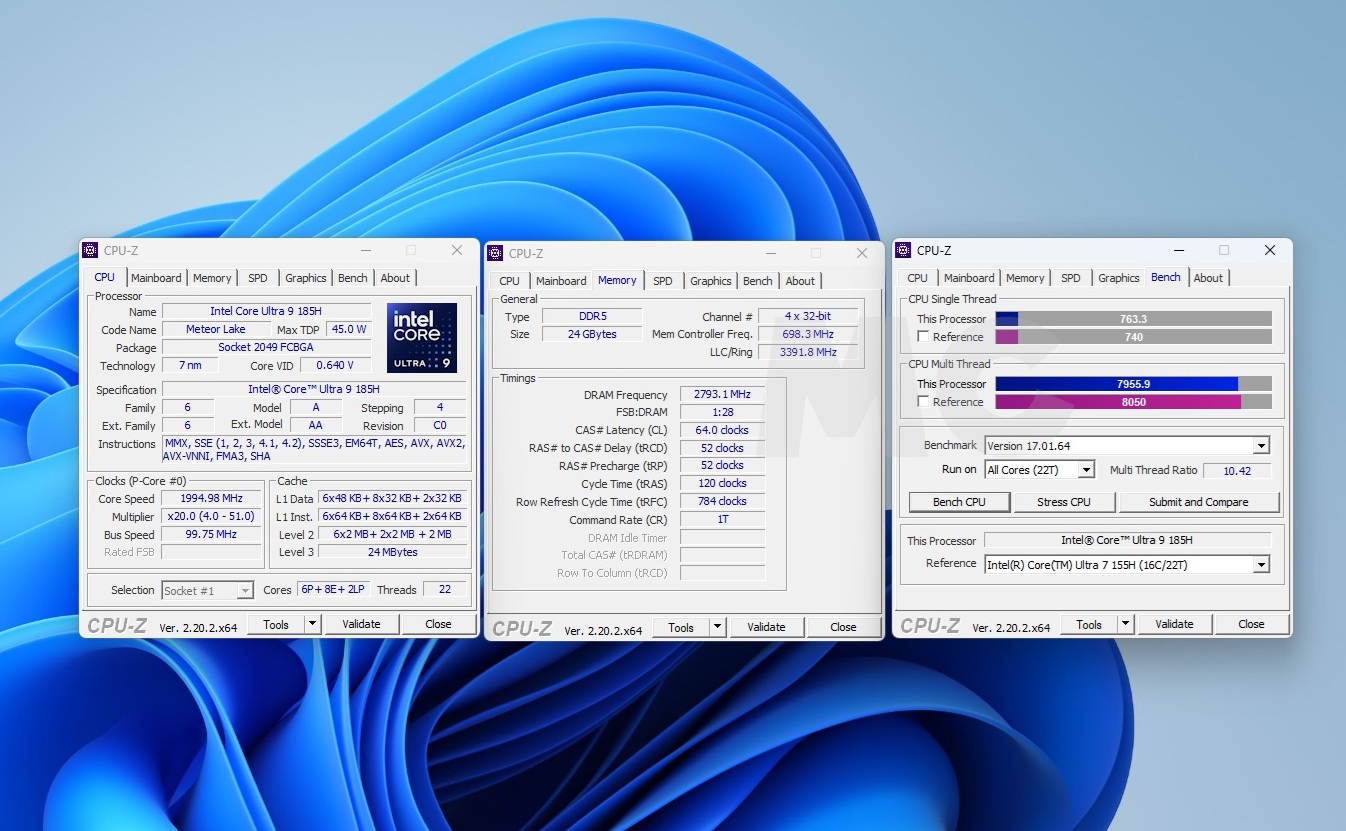Click the Row Refresh Cycle Time value 784 clocks

722,501
